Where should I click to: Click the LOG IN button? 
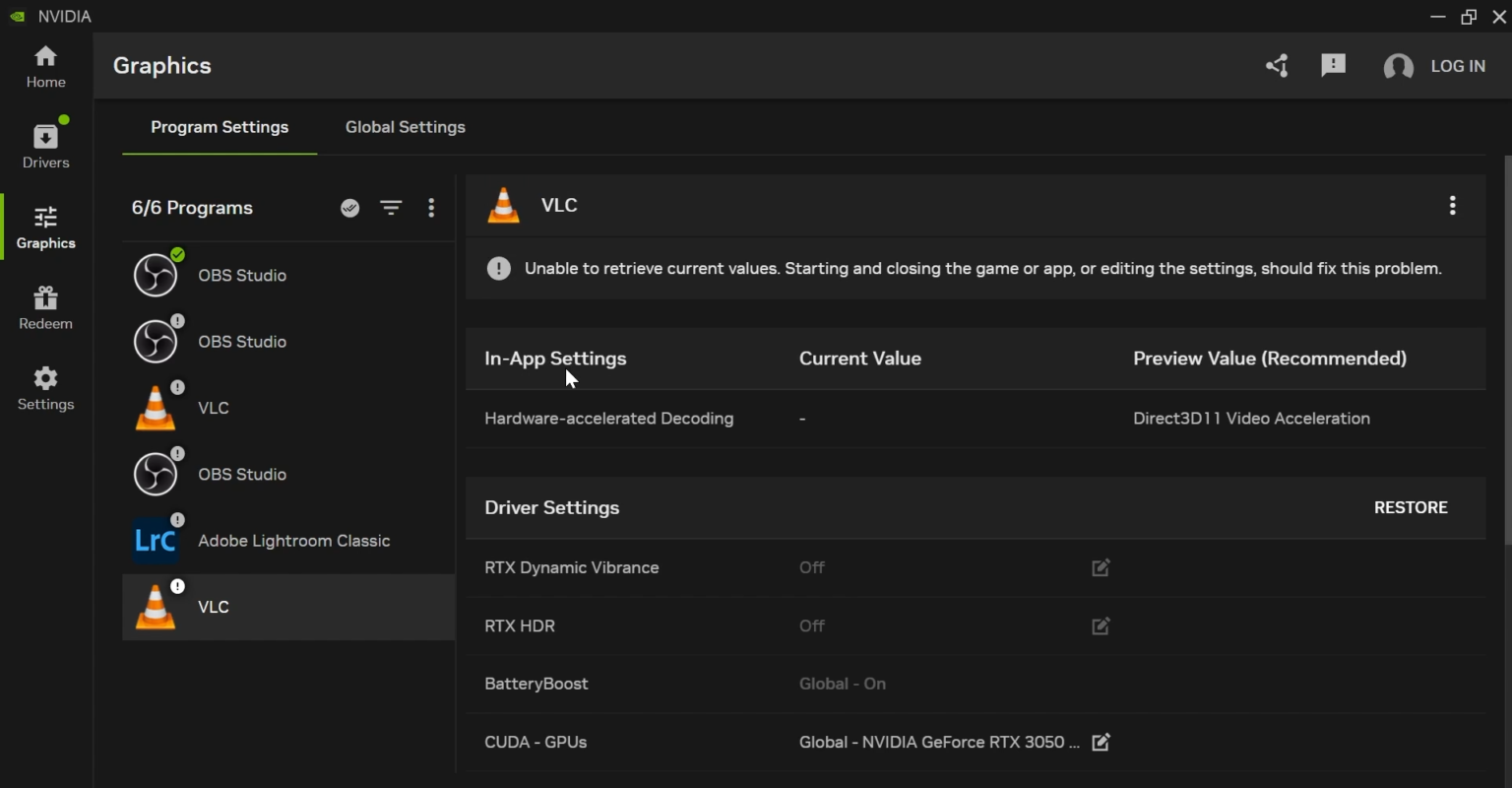pos(1457,66)
